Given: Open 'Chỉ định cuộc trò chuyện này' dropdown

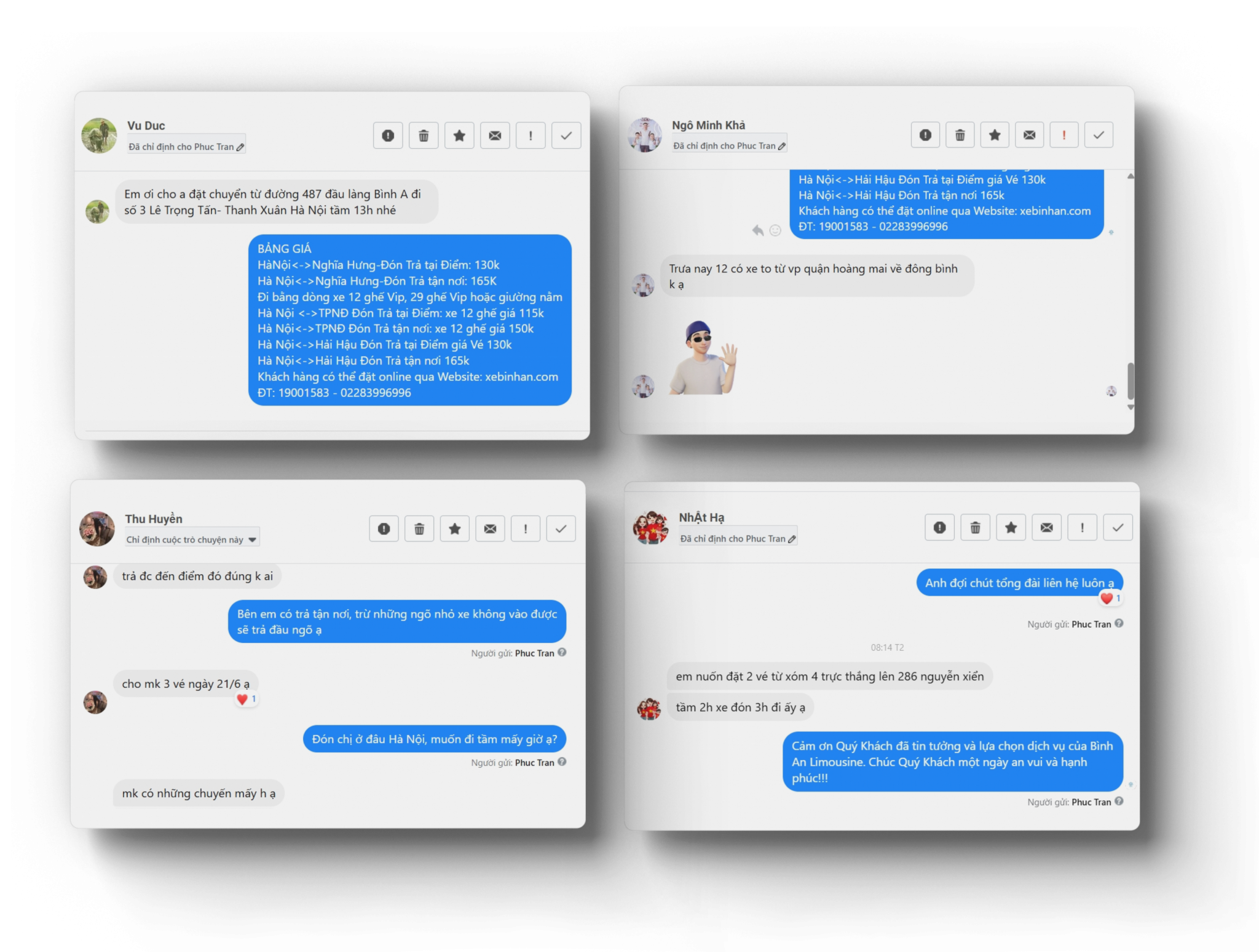Looking at the screenshot, I should click(x=192, y=540).
